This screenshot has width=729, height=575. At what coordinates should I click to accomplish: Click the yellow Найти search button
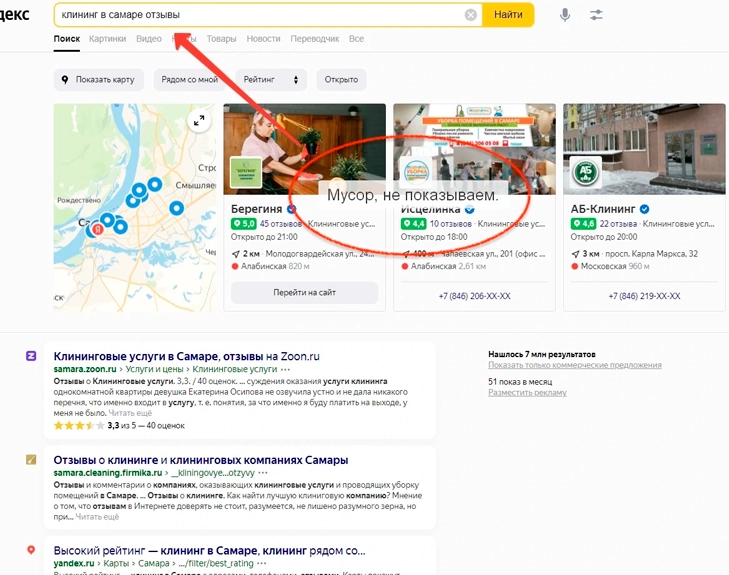(x=508, y=14)
